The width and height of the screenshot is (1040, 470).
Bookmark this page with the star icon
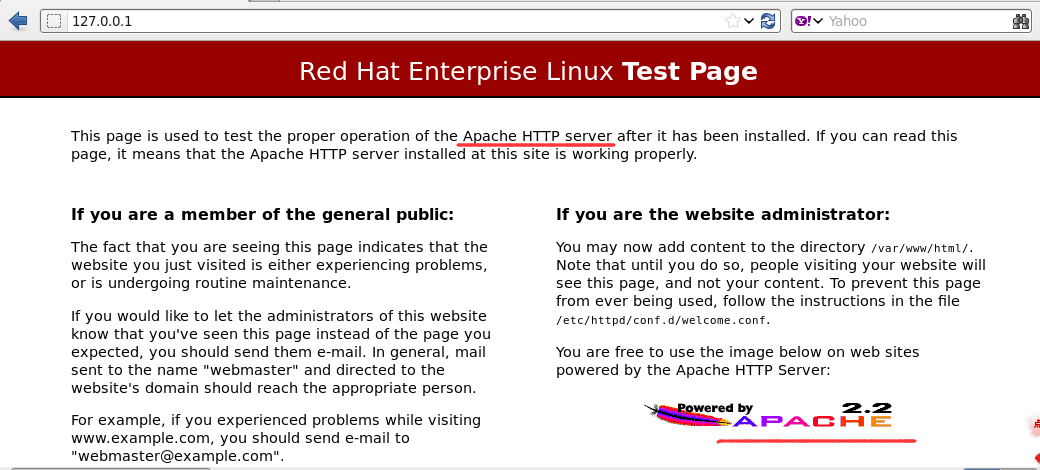[732, 21]
